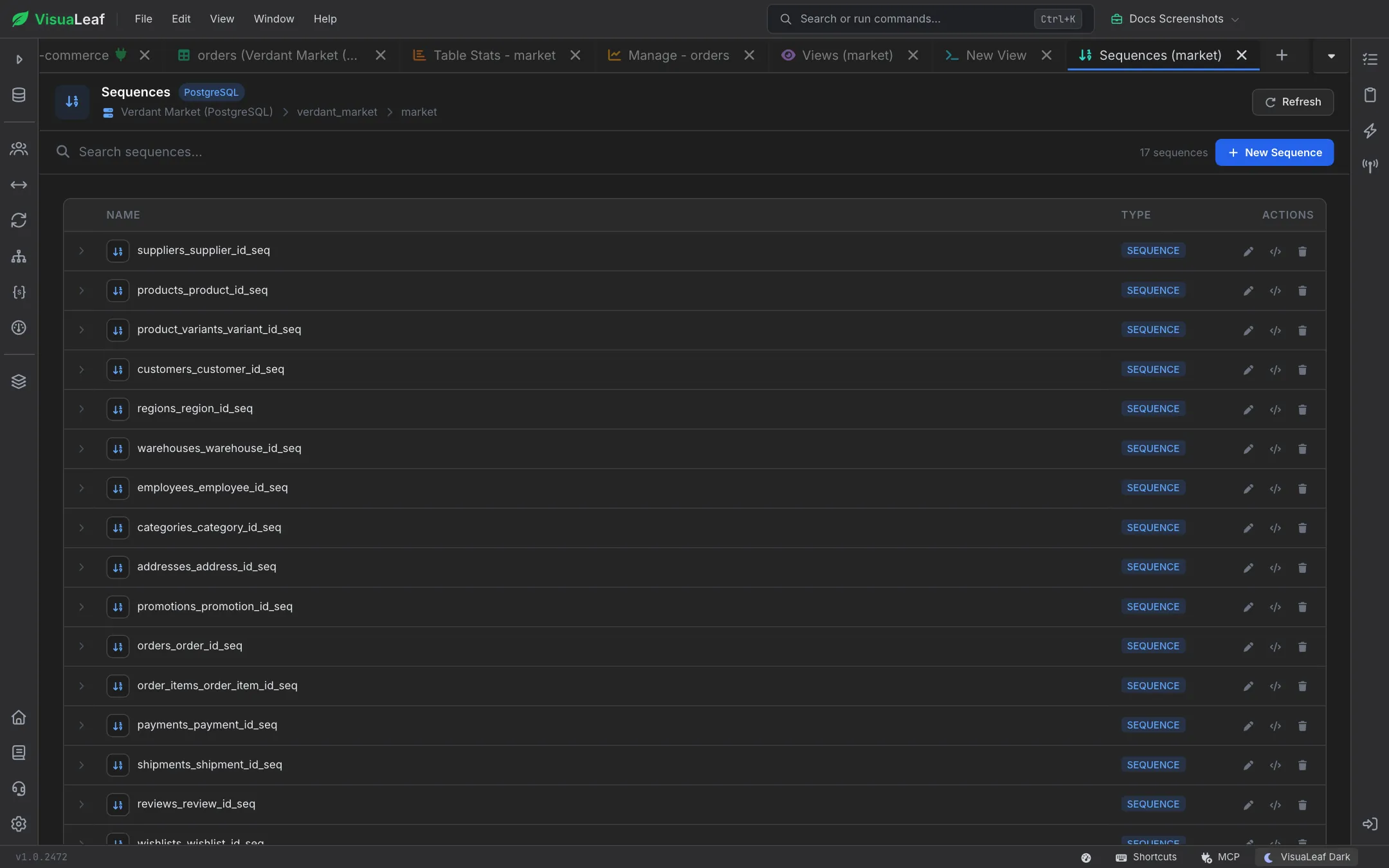1389x868 pixels.
Task: Click the verdant_market breadcrumb link
Action: coord(337,112)
